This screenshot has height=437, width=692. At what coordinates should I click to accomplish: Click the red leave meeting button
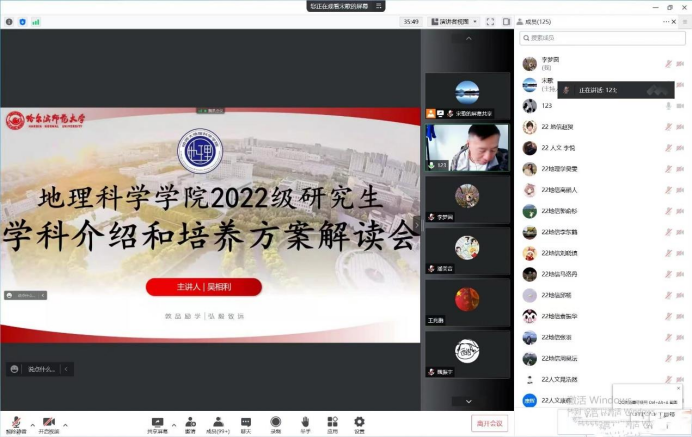tap(489, 424)
